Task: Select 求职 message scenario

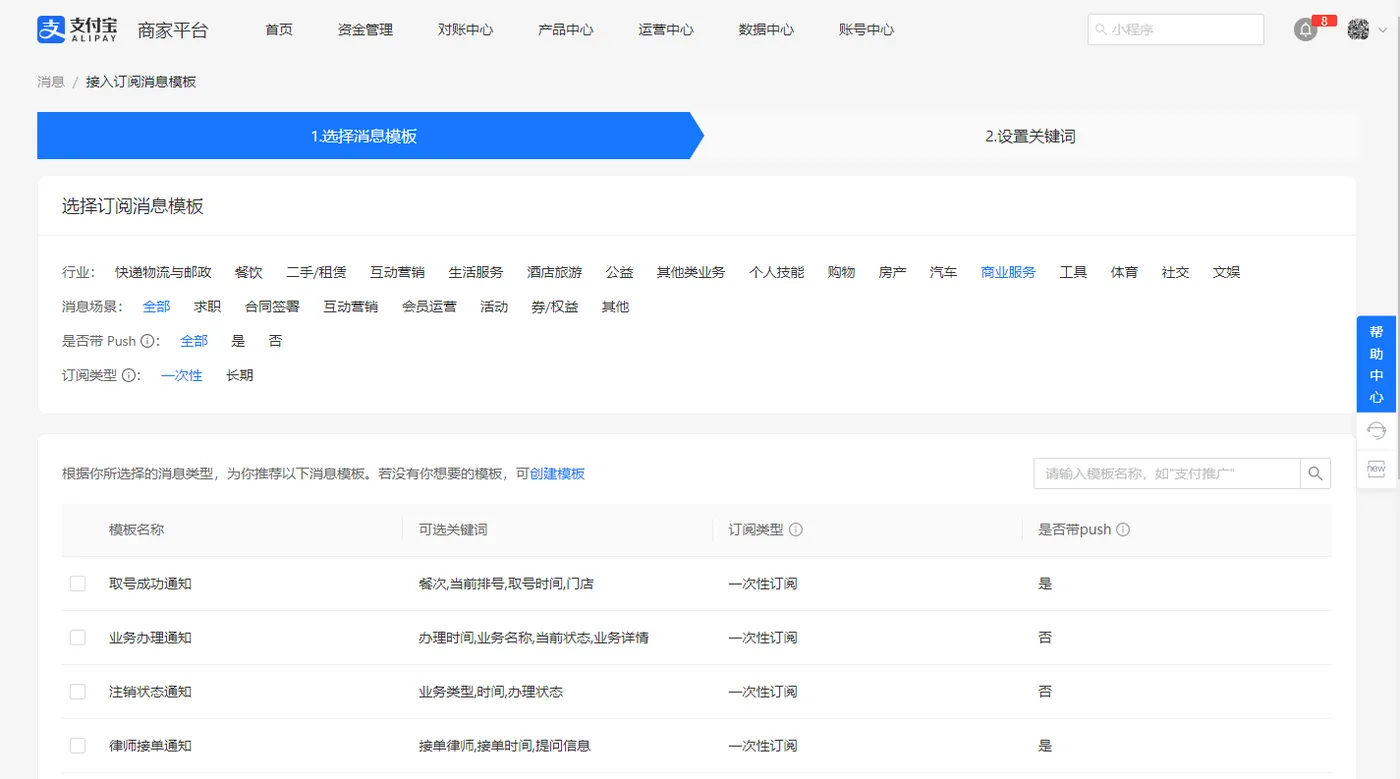Action: click(x=208, y=307)
